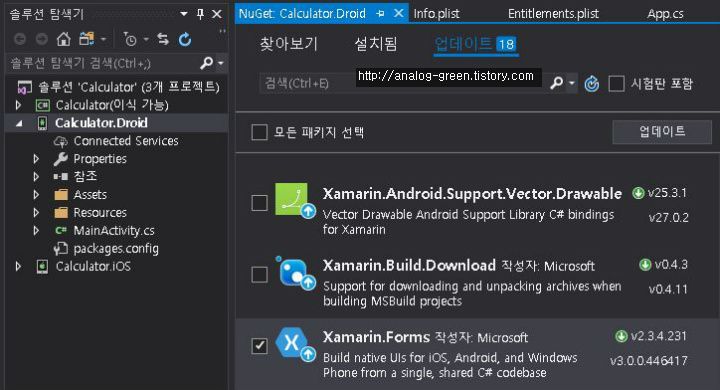Expand the Calculator.iOS project node
The height and width of the screenshot is (390, 720).
18,266
